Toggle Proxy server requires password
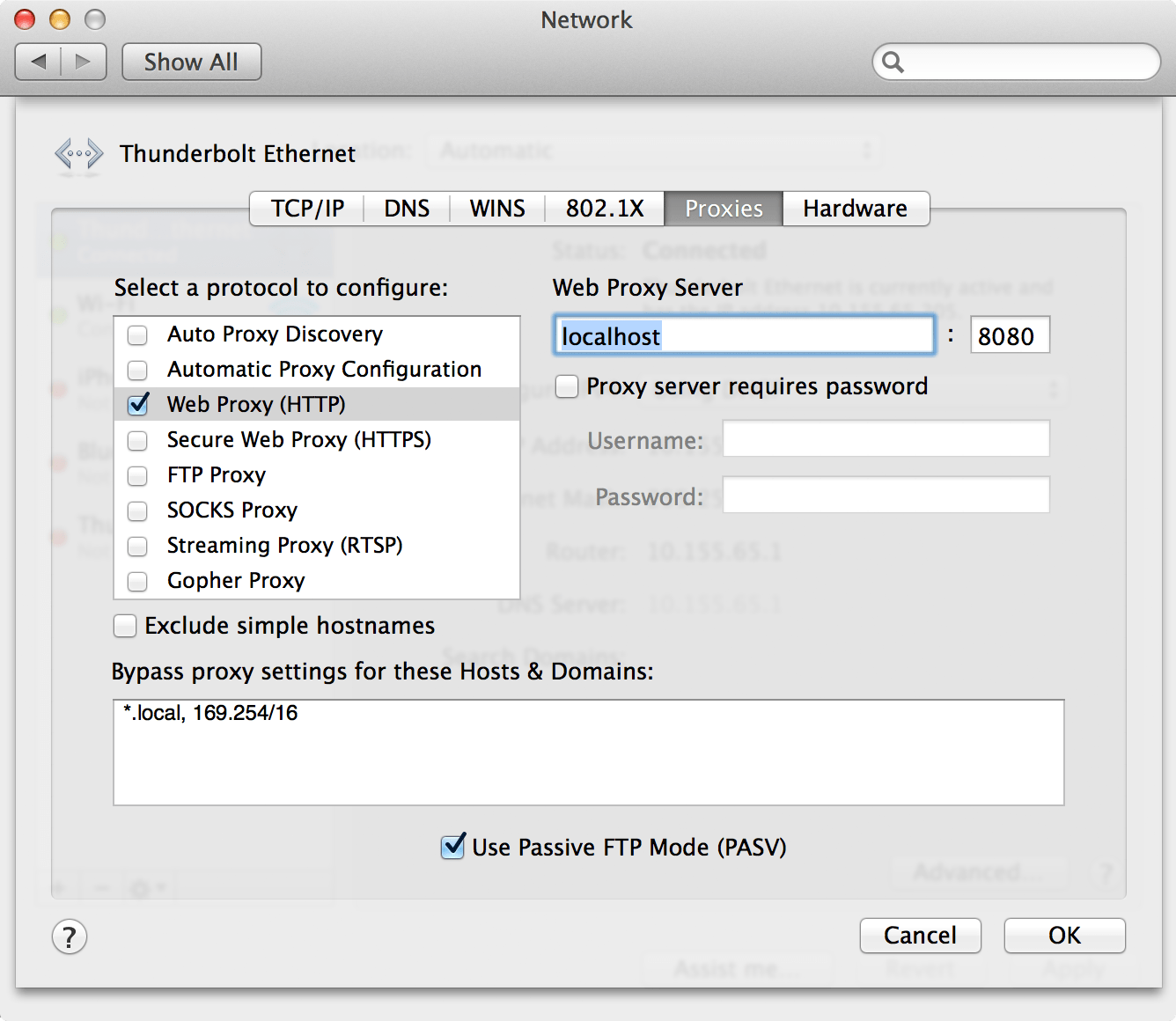 click(x=568, y=386)
